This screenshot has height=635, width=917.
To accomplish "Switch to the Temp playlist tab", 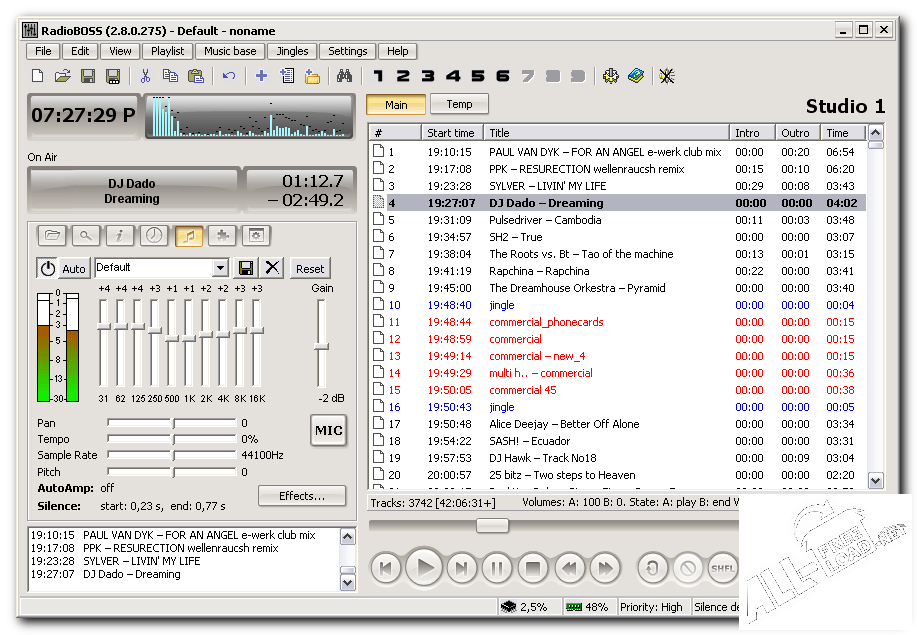I will click(x=459, y=104).
